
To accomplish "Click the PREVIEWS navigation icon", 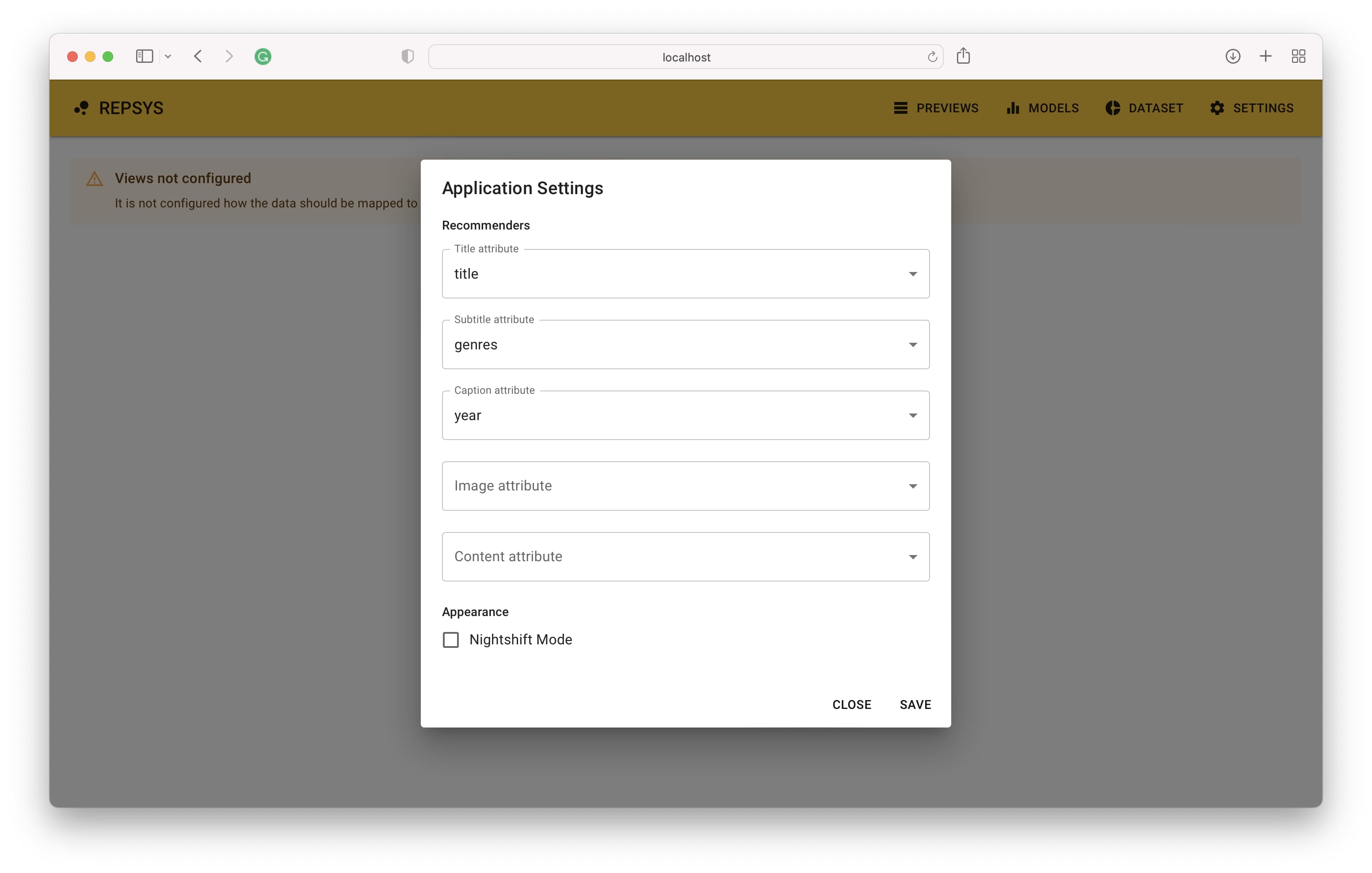I will click(900, 108).
